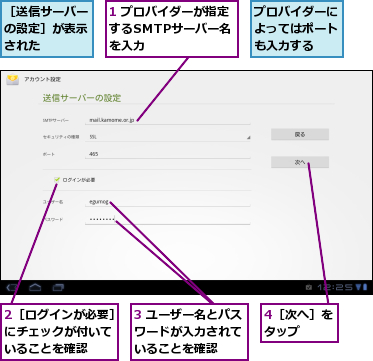
Task: Tap the 送信サーバーの設定 heading
Action: coord(82,98)
